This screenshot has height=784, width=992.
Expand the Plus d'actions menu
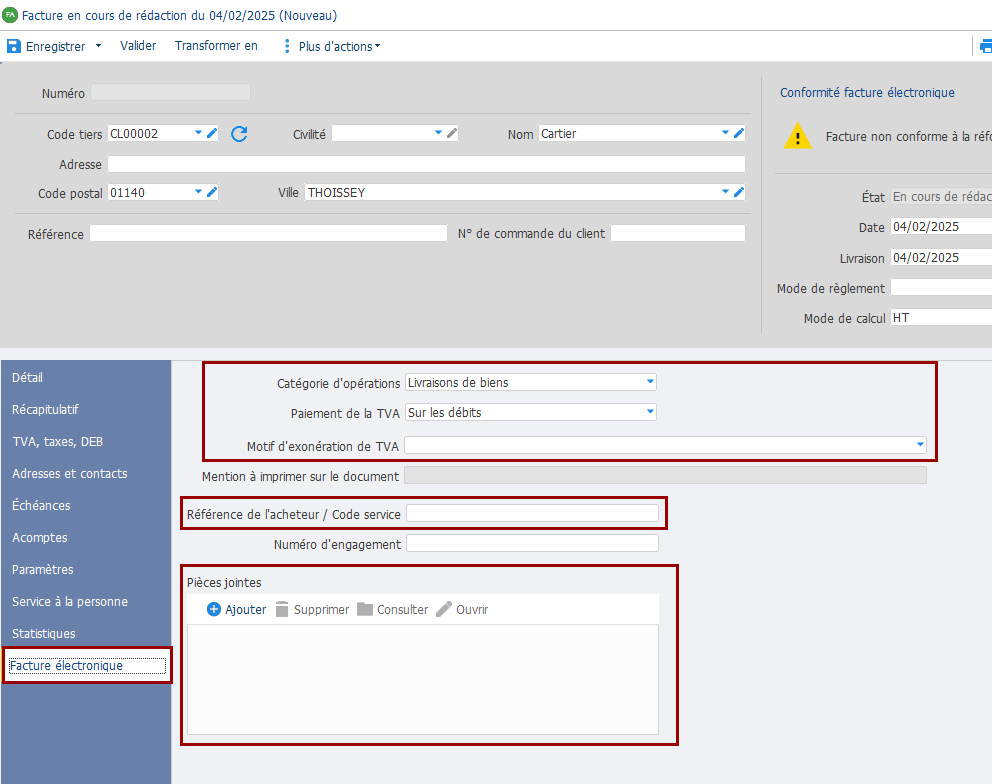(x=333, y=46)
